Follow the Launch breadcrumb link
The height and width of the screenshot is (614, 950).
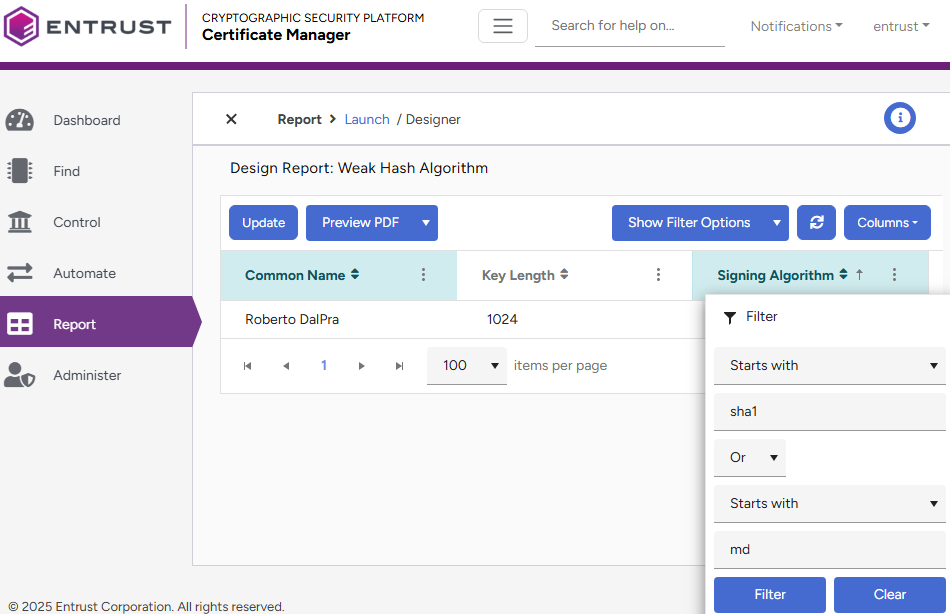tap(367, 119)
